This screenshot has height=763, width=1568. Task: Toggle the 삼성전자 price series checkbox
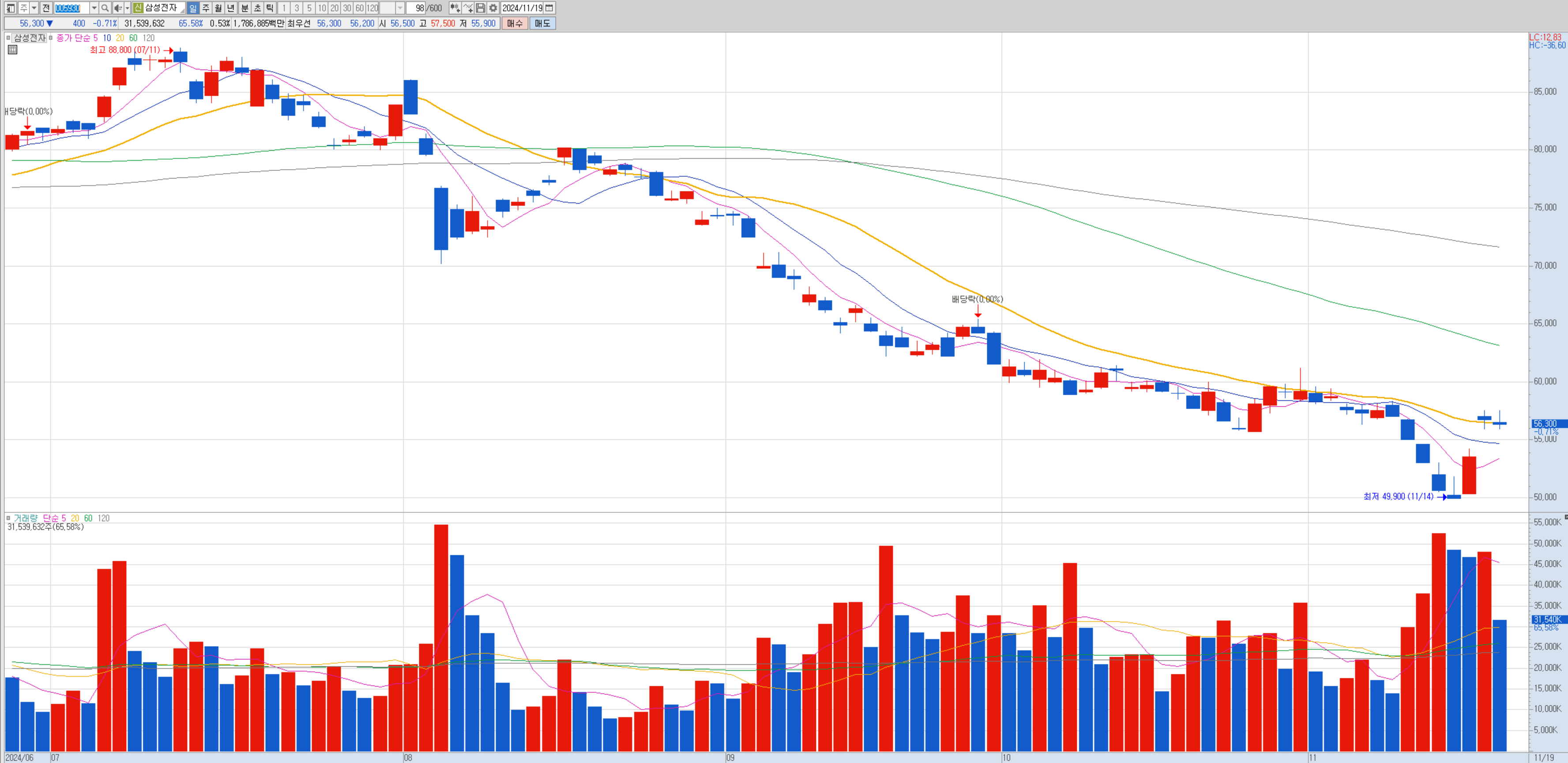8,38
